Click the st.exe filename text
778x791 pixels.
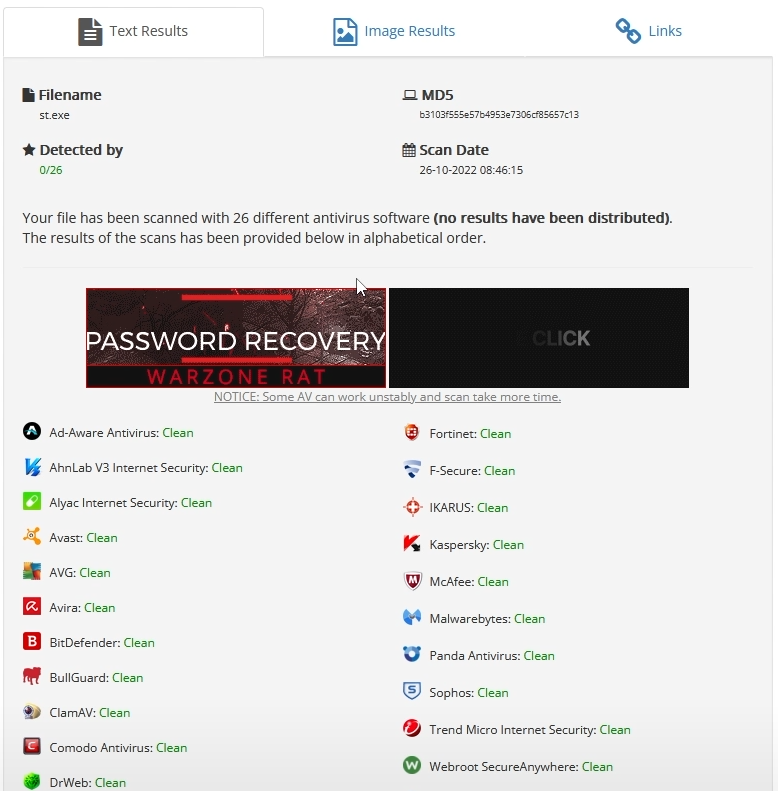tap(54, 115)
